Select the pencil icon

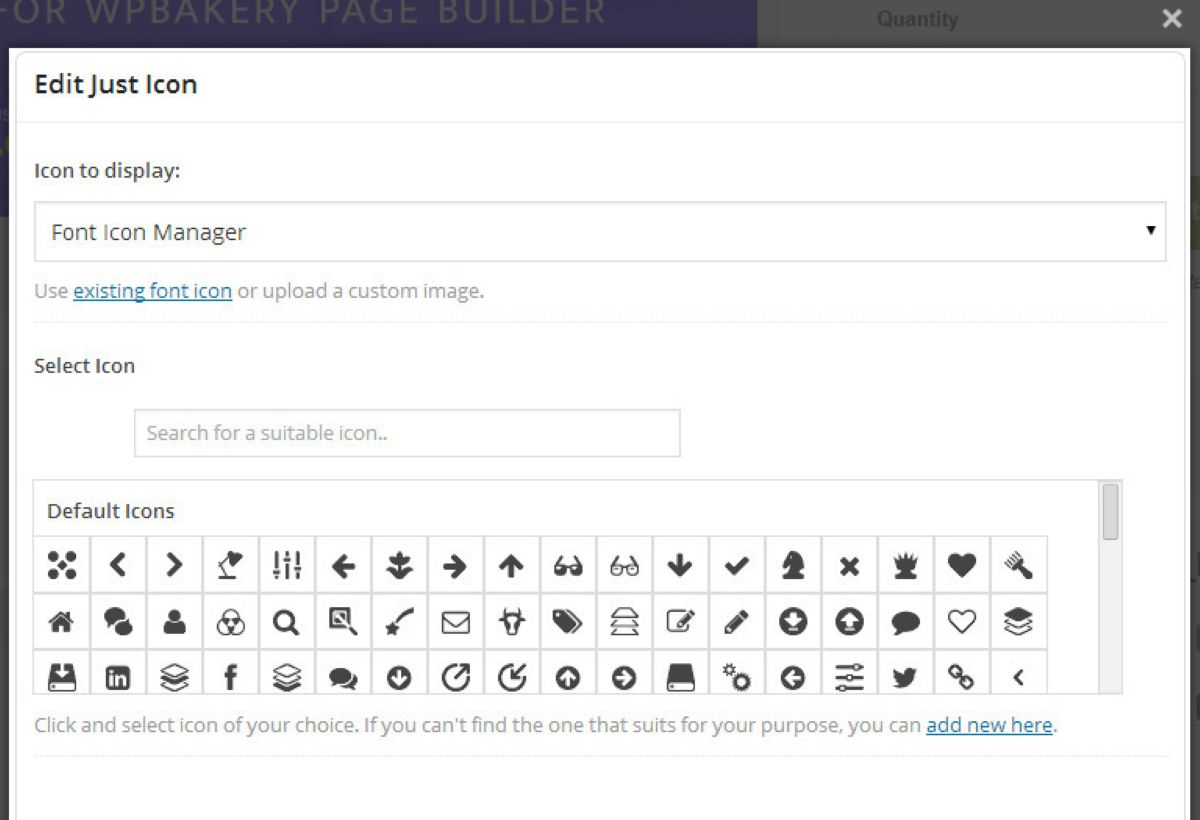click(x=736, y=622)
